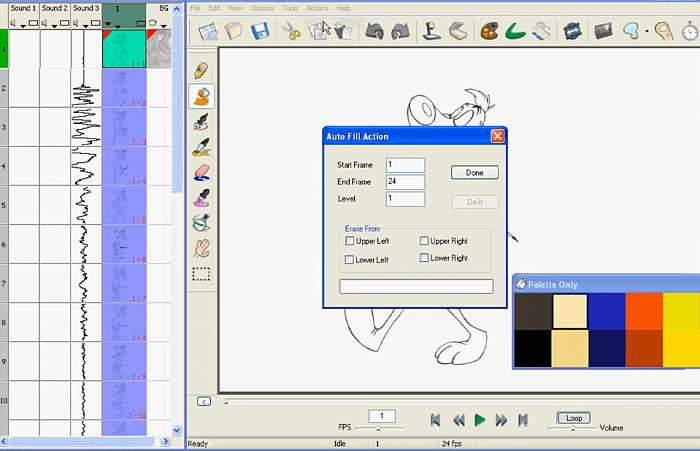Check the Upper Right erase checkbox

[x=424, y=241]
